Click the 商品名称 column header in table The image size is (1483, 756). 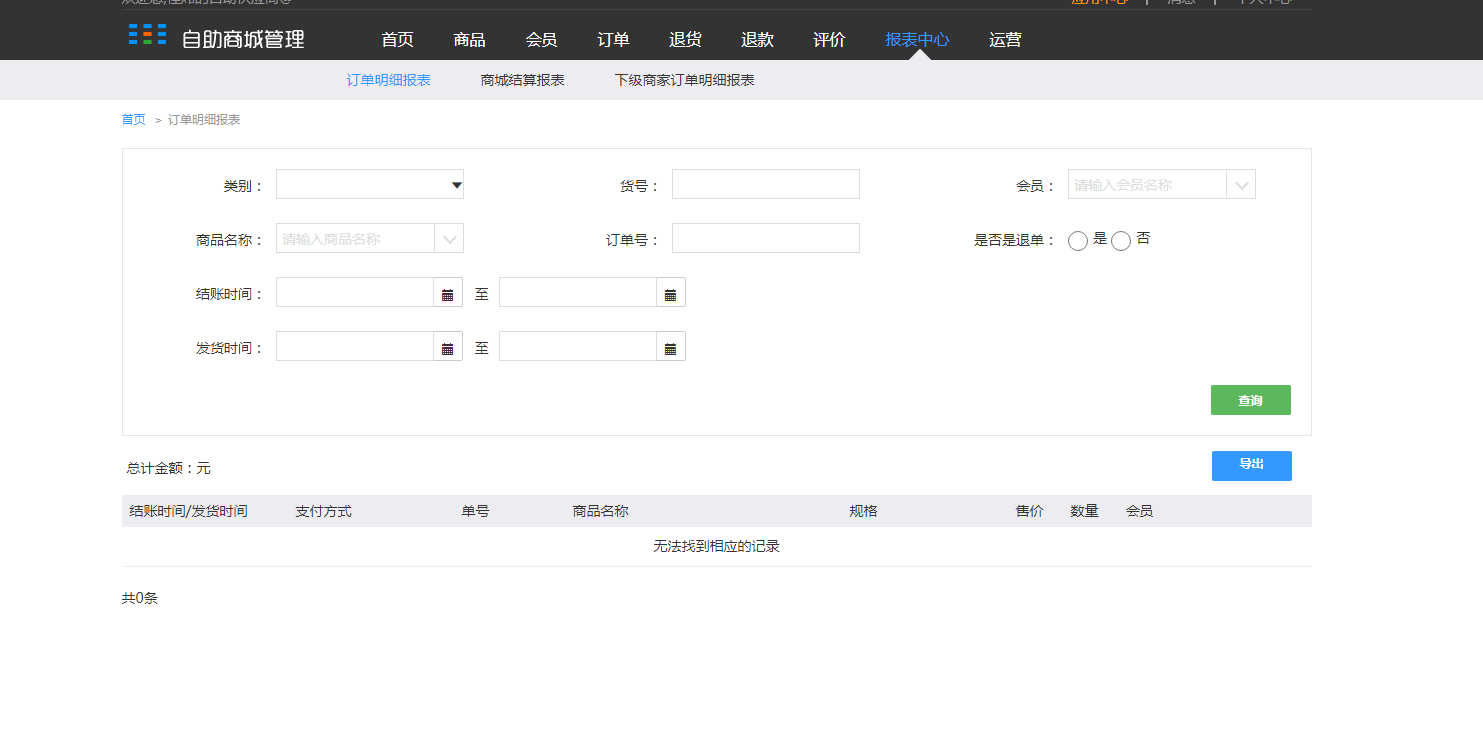pyautogui.click(x=600, y=511)
